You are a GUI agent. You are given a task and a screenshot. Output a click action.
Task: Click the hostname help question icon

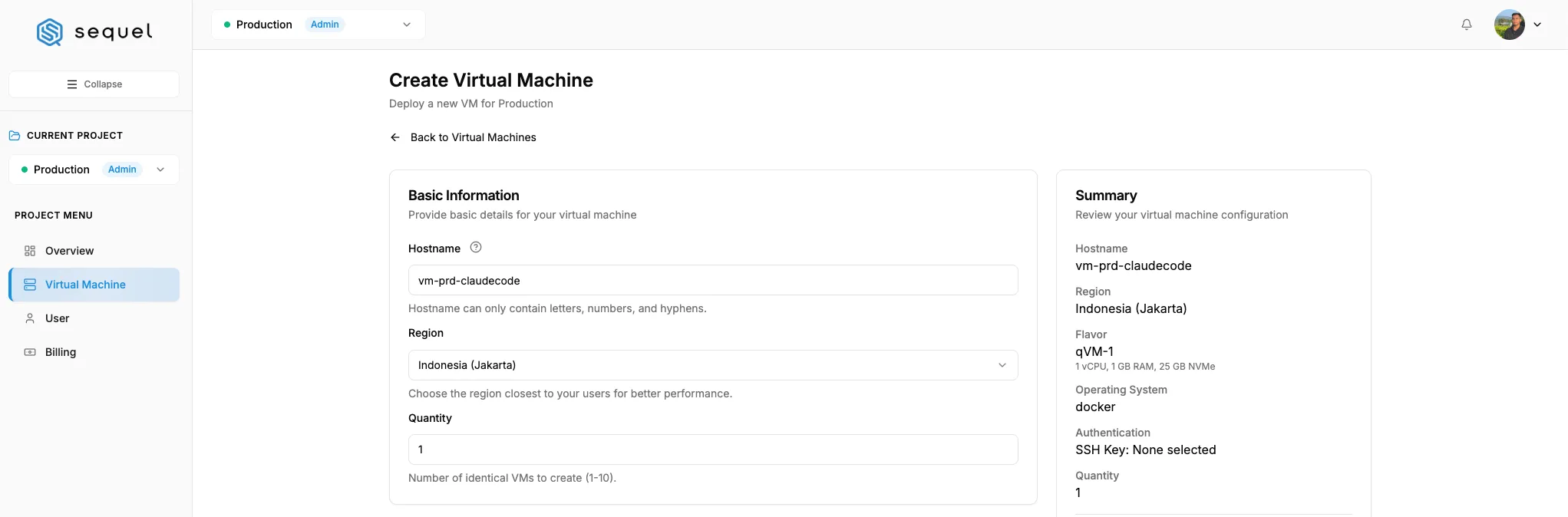476,247
